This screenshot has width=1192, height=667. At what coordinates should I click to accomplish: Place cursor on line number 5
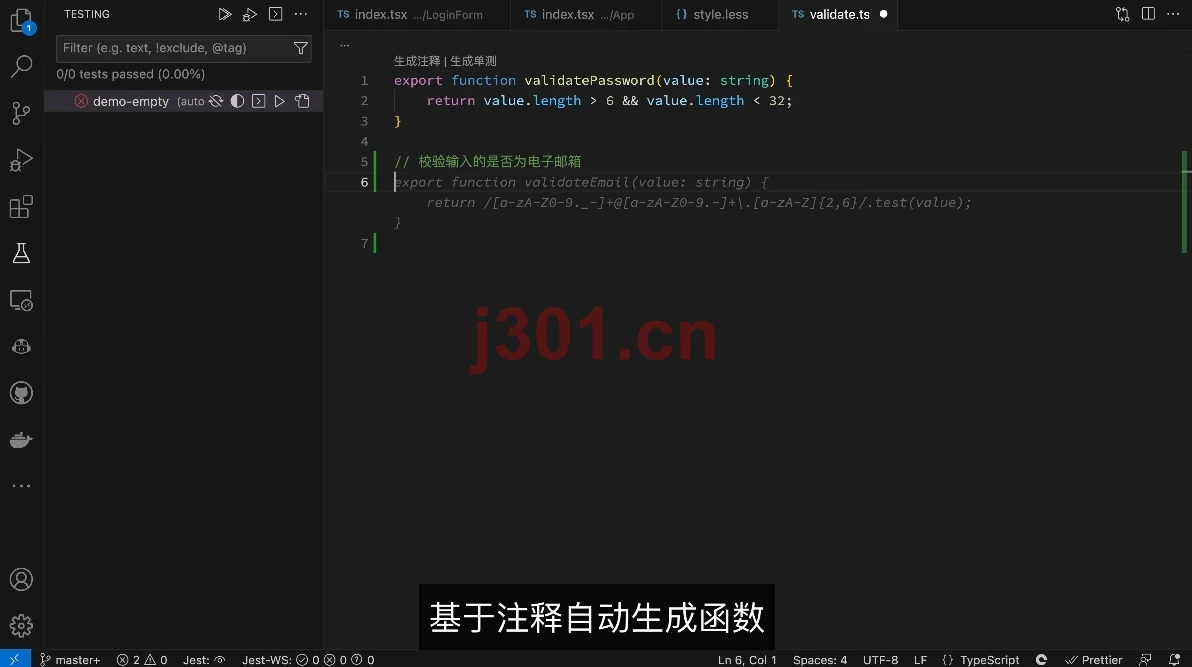point(364,161)
